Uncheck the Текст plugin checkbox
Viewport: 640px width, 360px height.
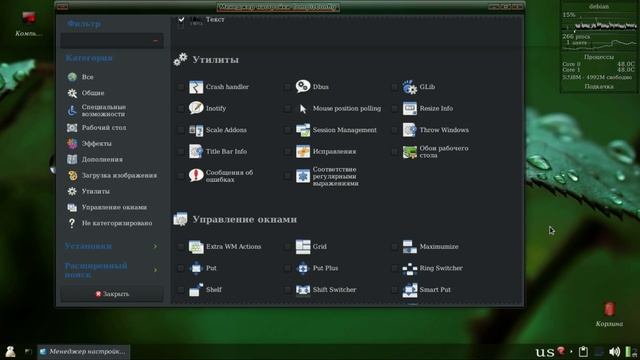click(x=181, y=19)
